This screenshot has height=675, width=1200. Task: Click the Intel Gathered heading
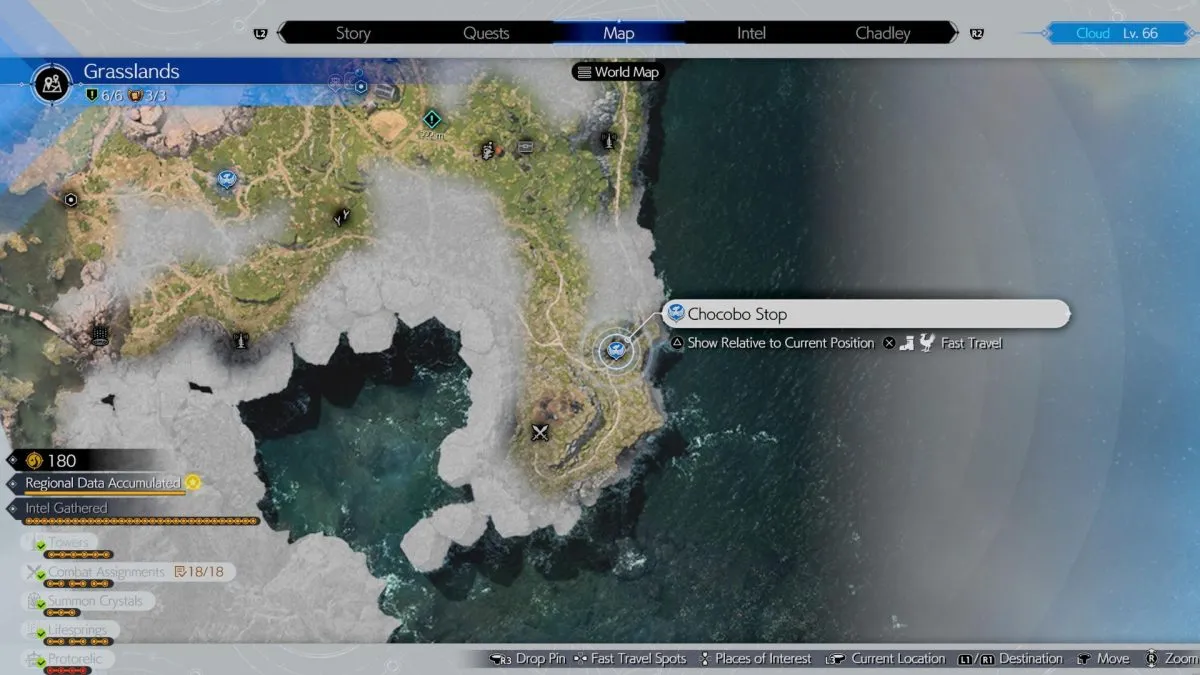coord(66,508)
